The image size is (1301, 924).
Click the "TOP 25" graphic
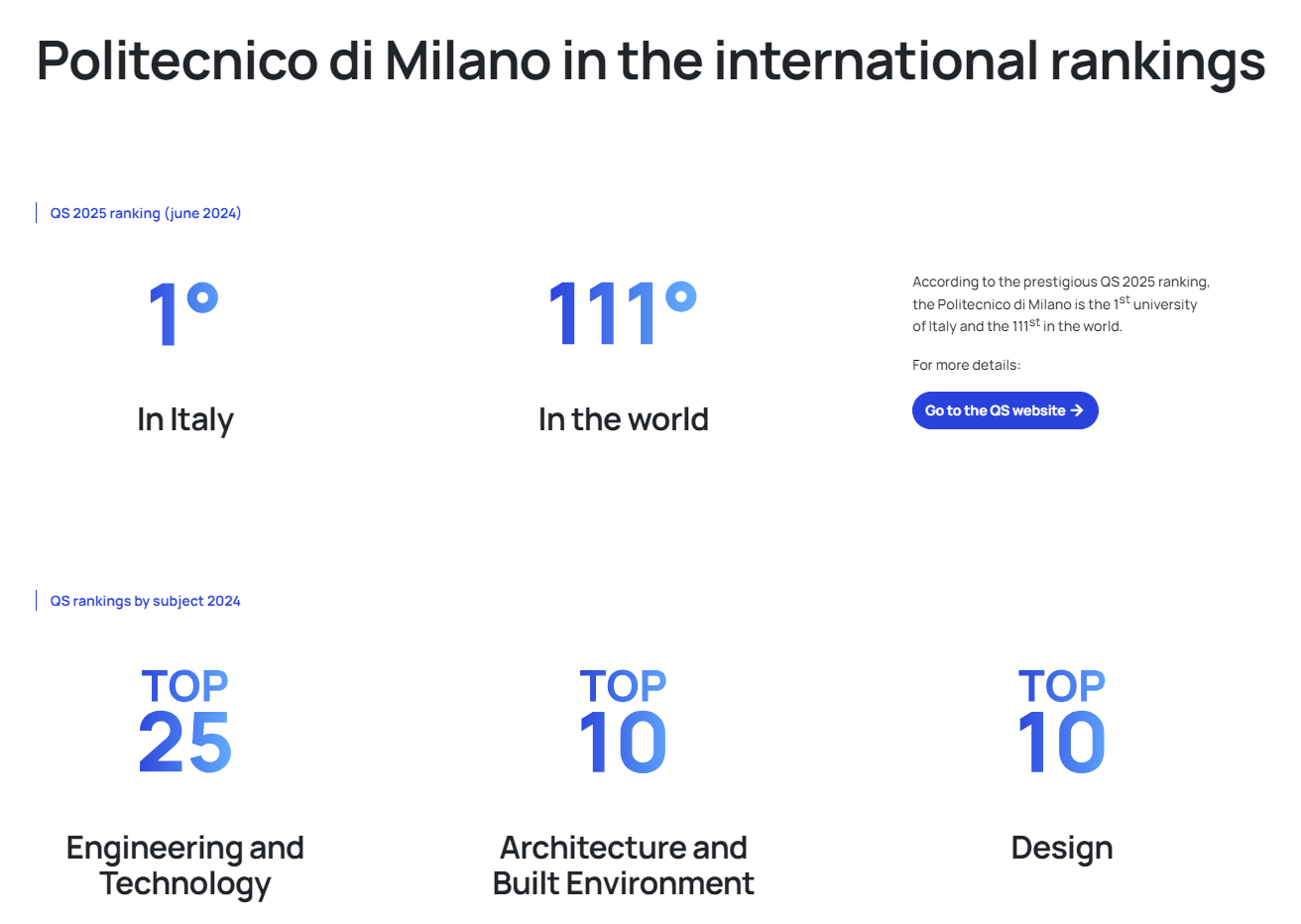[x=185, y=721]
